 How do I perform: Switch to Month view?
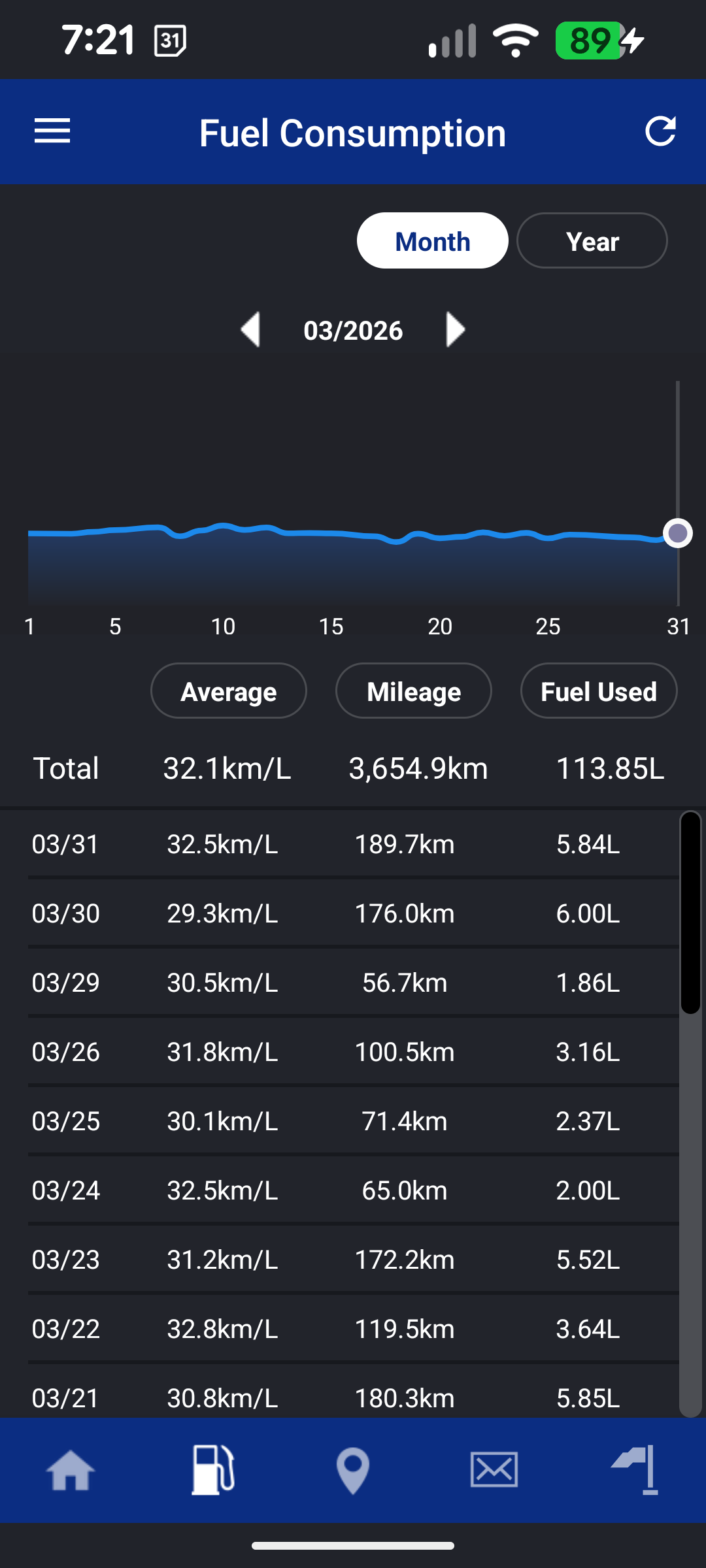pos(433,240)
